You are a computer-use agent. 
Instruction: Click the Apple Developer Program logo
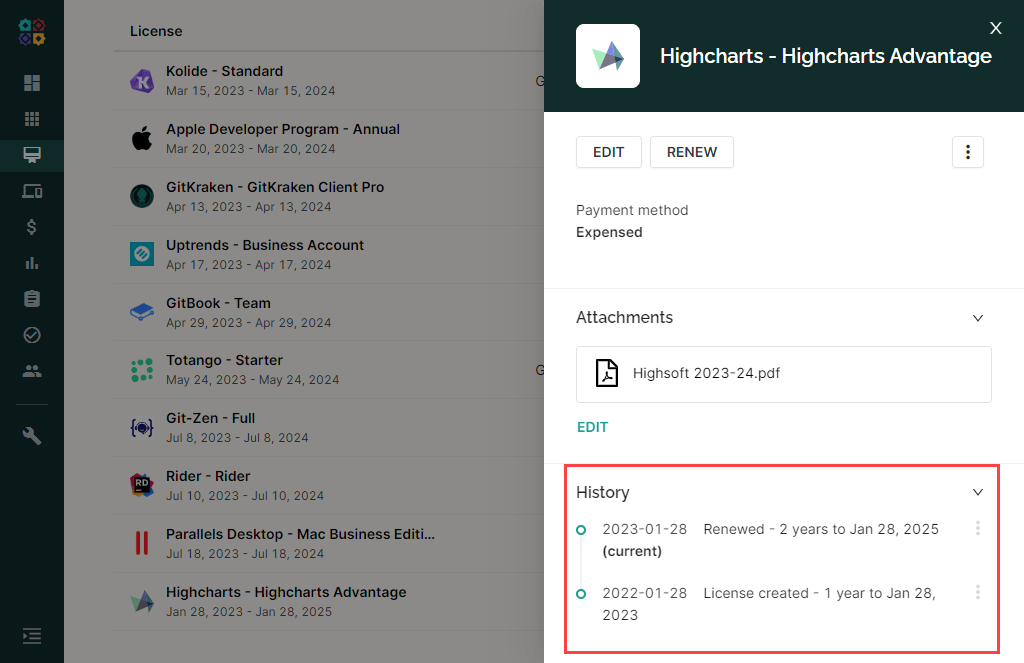point(142,138)
